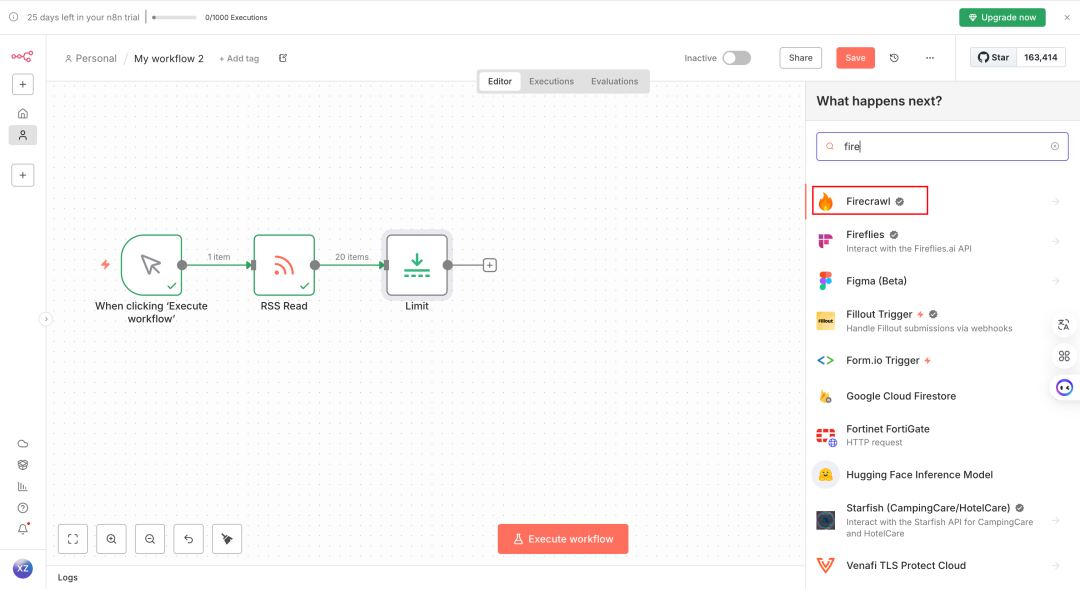Click the Share button
Viewport: 1080px width, 589px height.
(x=800, y=58)
